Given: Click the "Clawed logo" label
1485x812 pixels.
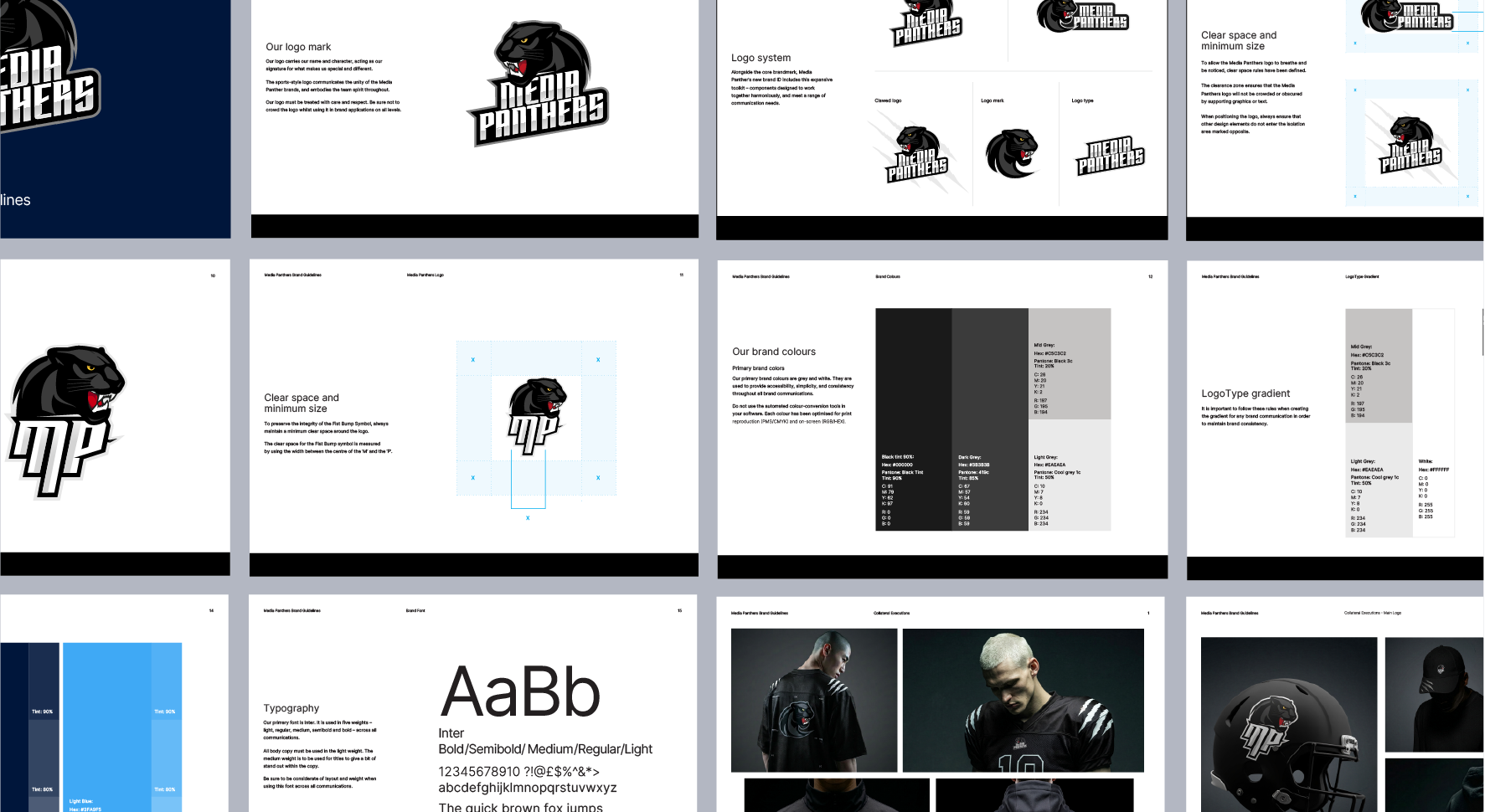Looking at the screenshot, I should (x=888, y=100).
